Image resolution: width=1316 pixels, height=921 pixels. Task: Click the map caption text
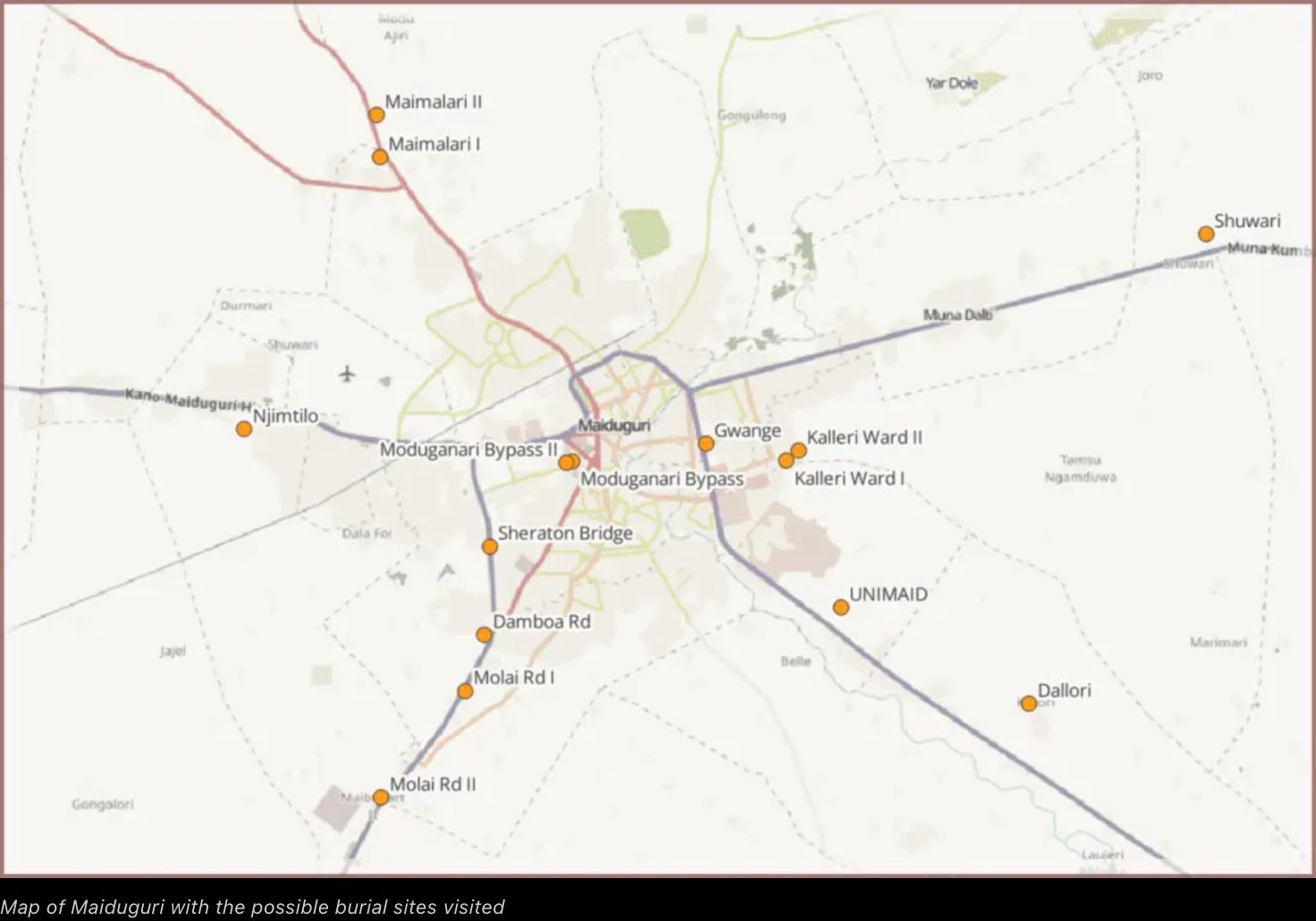click(253, 907)
